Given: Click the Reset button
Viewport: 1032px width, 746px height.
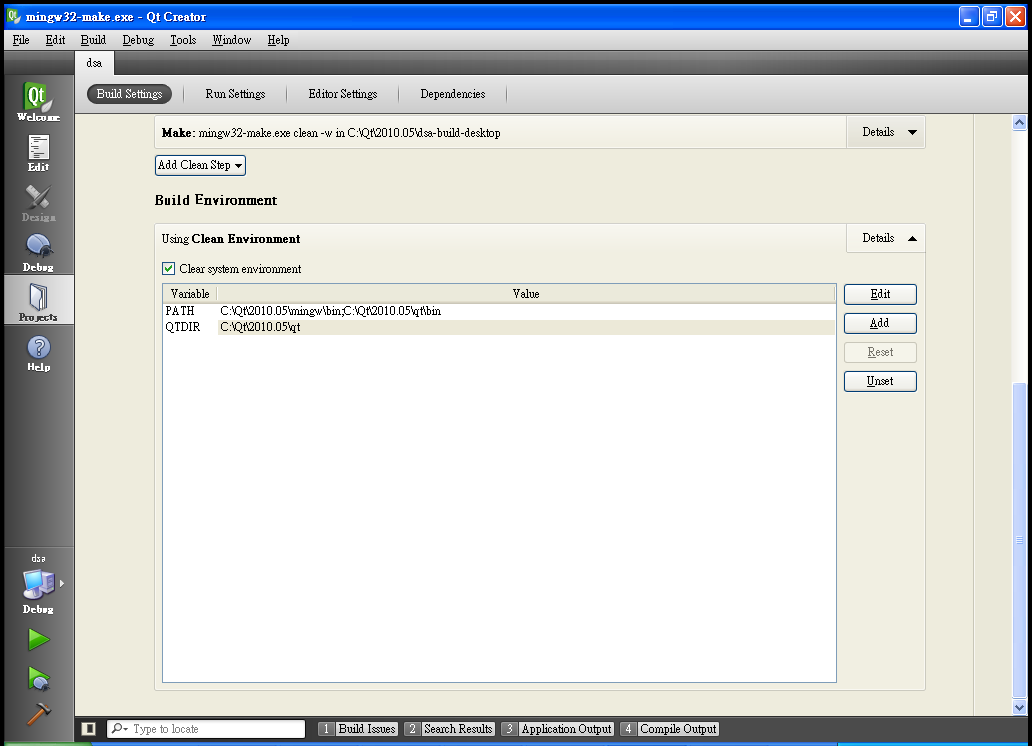Looking at the screenshot, I should [880, 352].
